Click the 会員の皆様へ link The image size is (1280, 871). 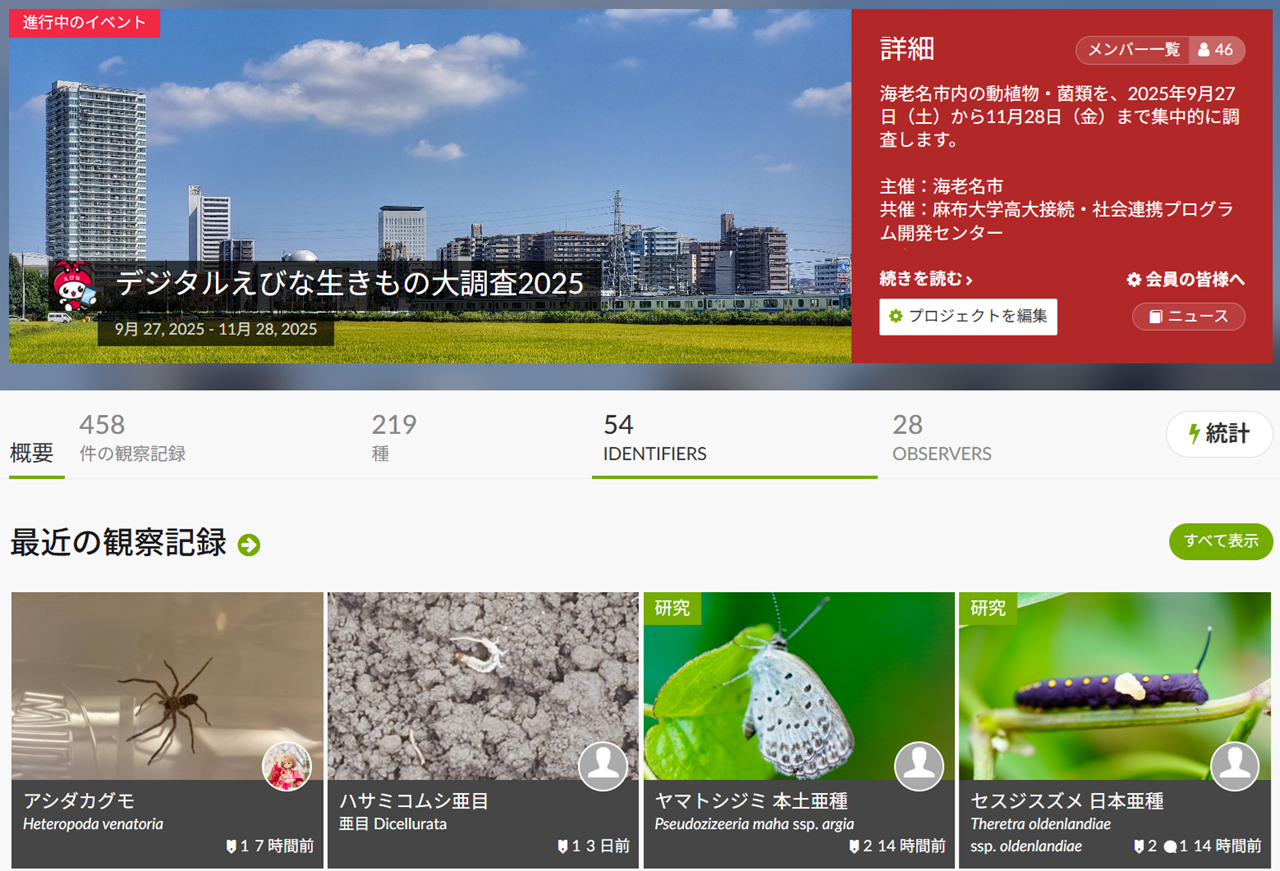1185,280
